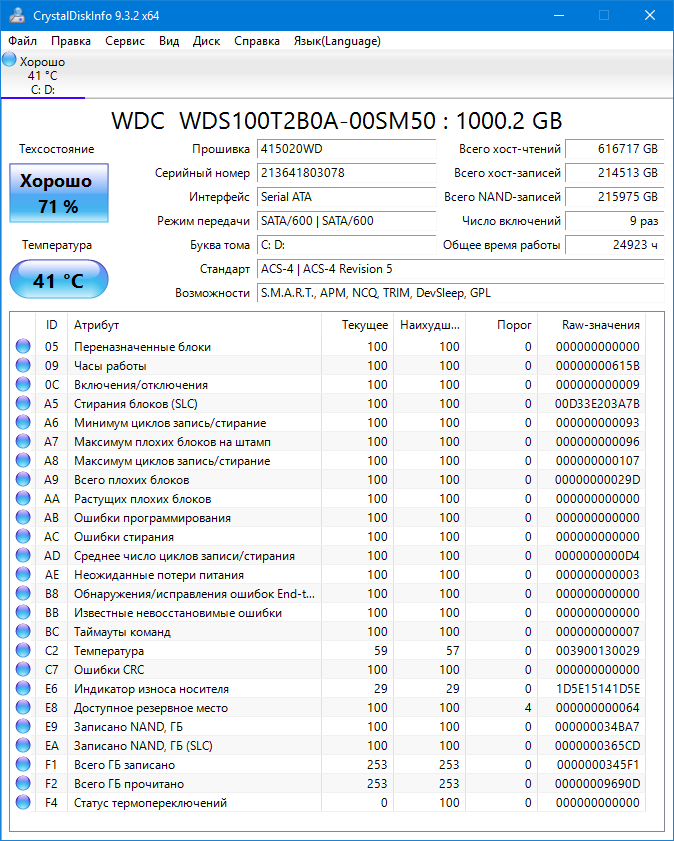Click the raw value 1D5E15141D5E

[597, 688]
